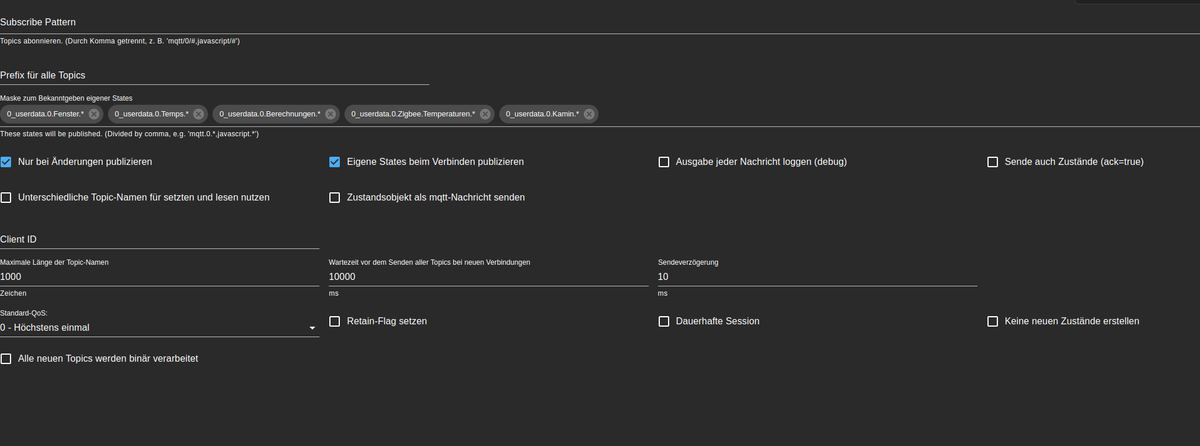
Task: Tick Zustandsobjekt als mqtt-Nachricht senden
Action: [335, 197]
